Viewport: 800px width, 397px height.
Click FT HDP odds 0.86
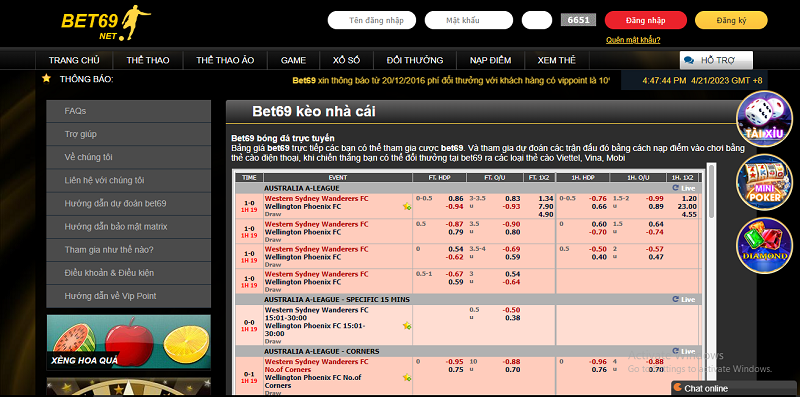[456, 198]
